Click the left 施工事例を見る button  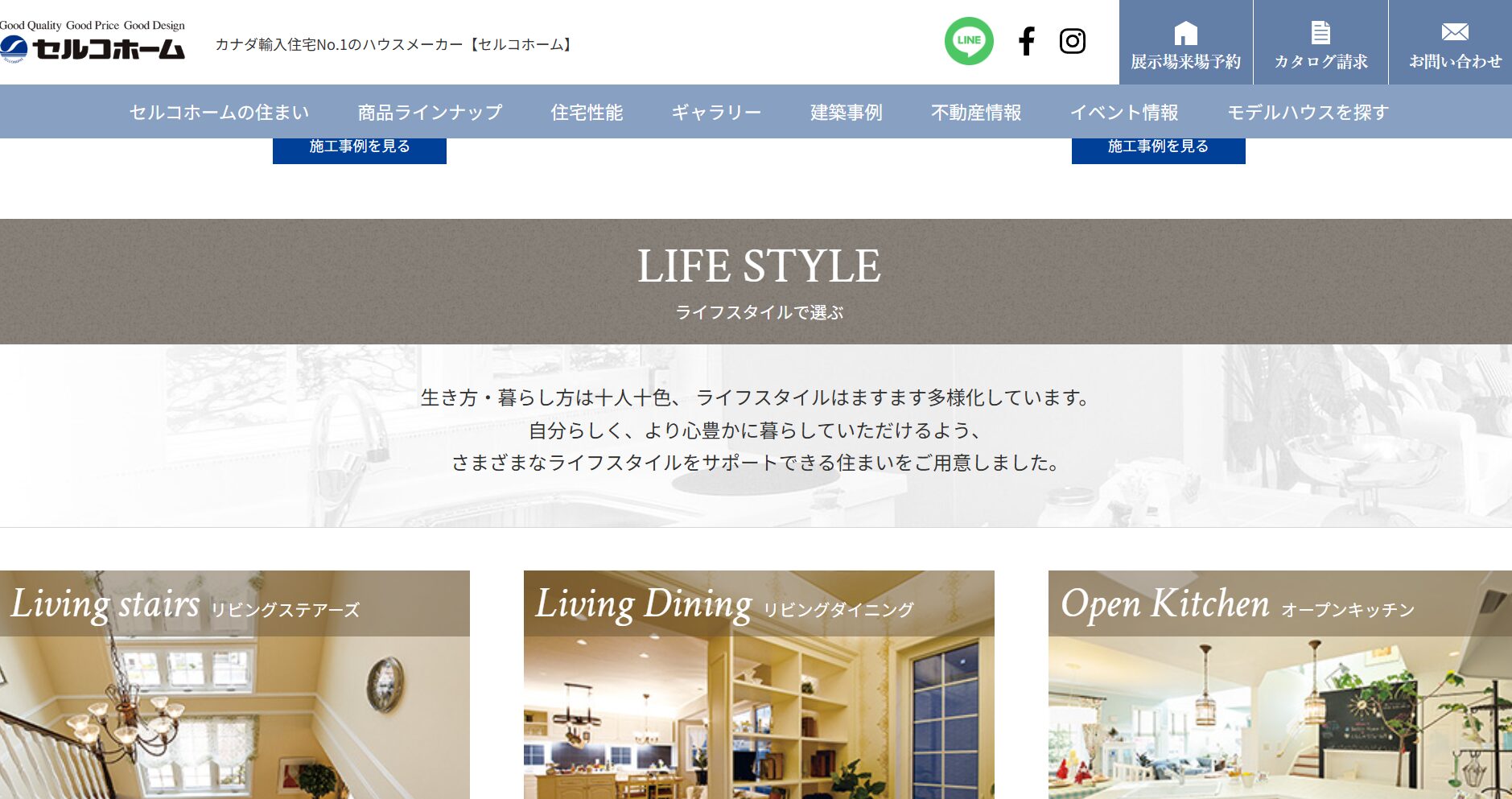pos(360,150)
